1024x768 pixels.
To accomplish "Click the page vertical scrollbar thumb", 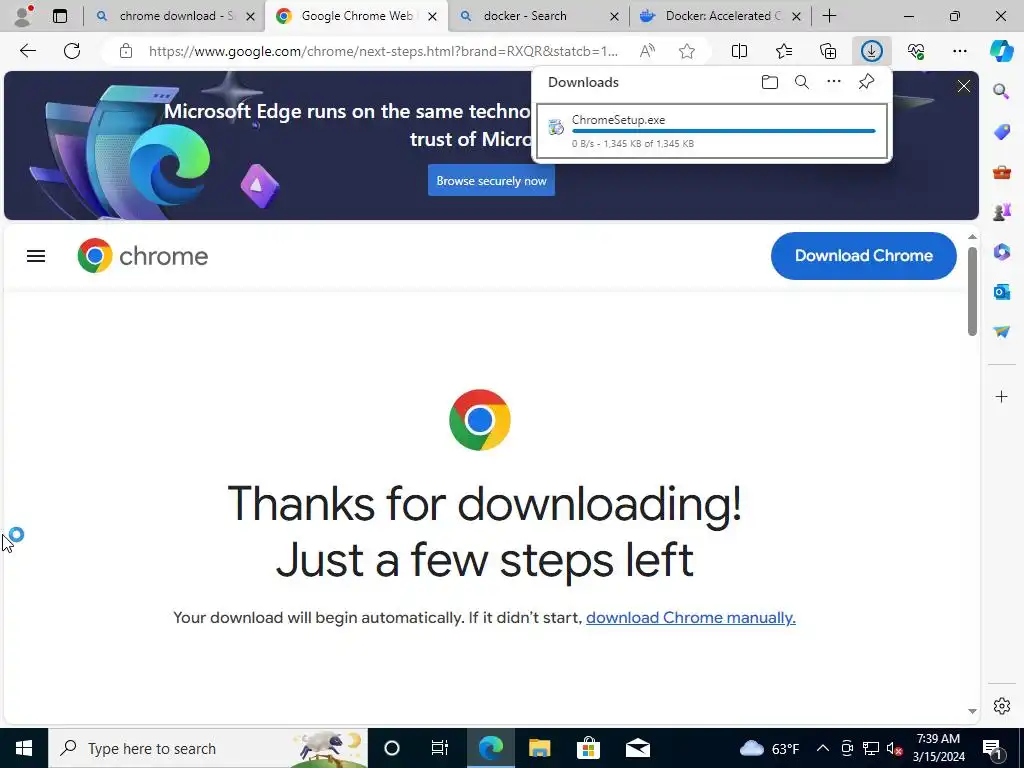I will [972, 291].
